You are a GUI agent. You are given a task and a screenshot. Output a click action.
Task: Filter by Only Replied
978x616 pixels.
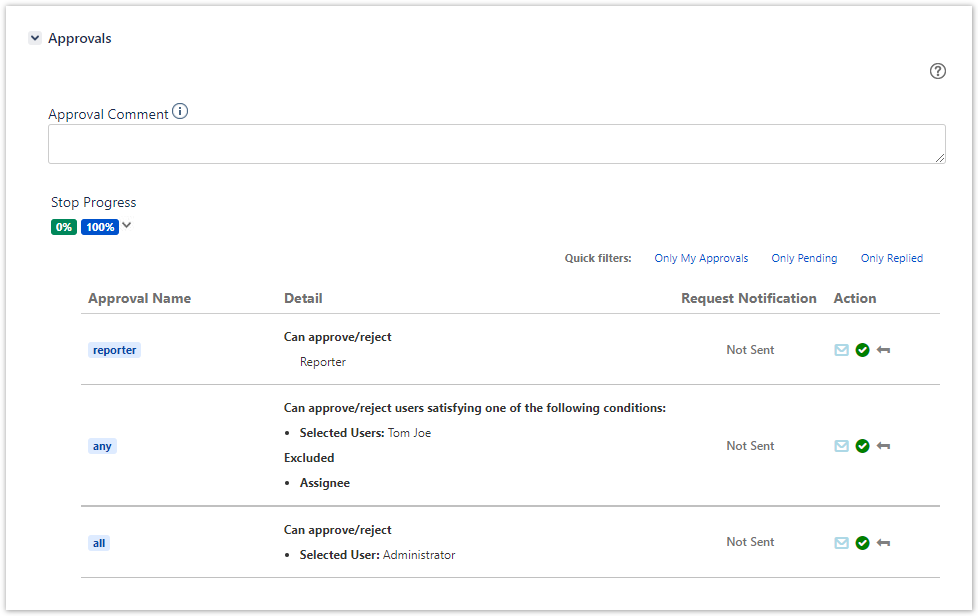892,258
